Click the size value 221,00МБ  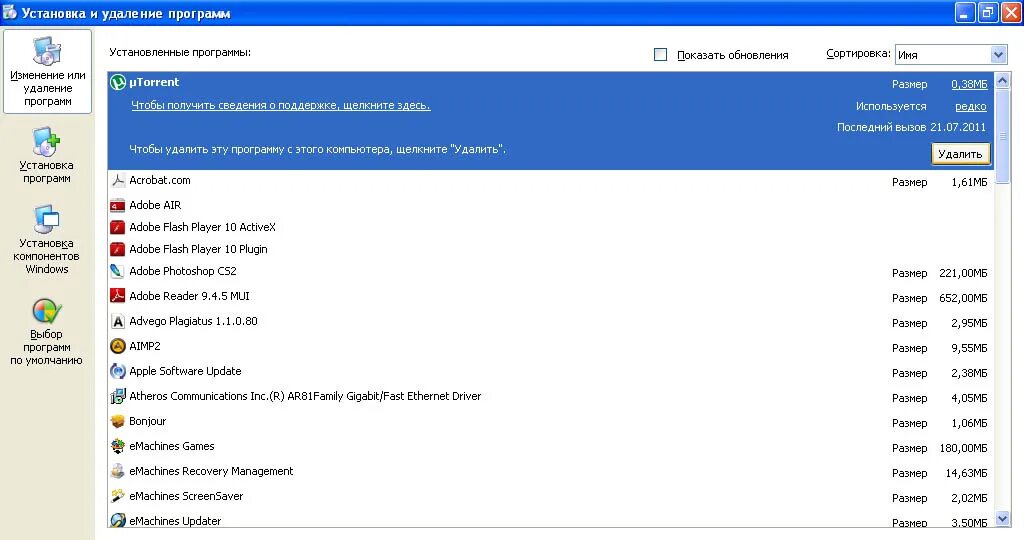tap(963, 273)
